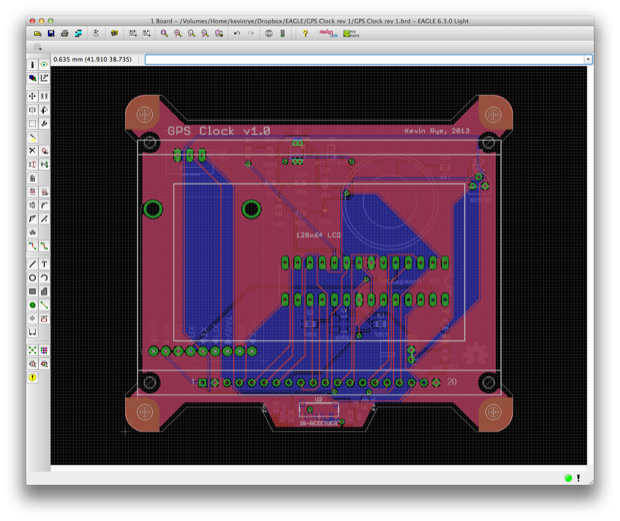Select the Split tool
Viewport: 620px width, 521px height.
pos(32,219)
